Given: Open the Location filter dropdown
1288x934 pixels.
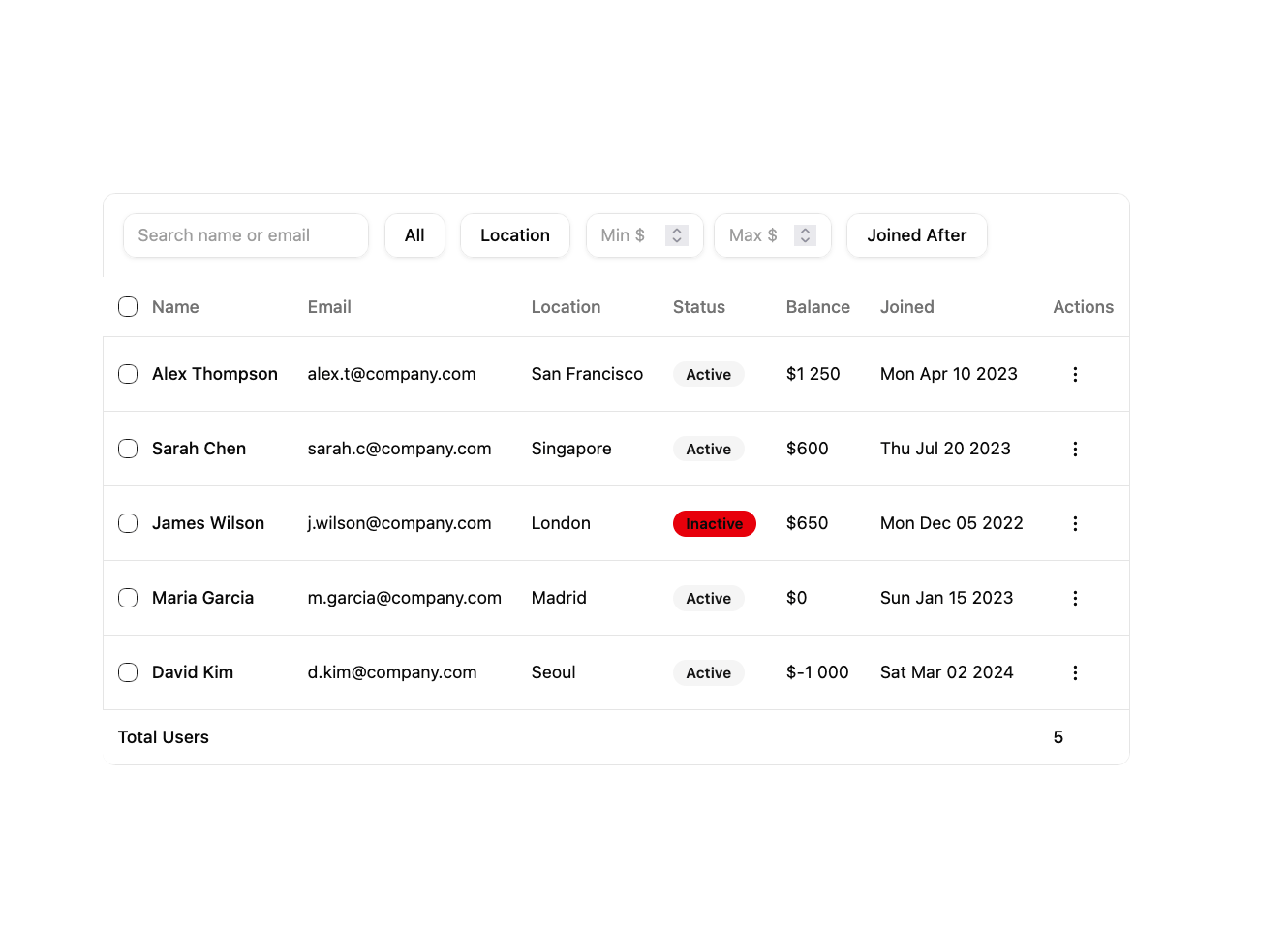Looking at the screenshot, I should pyautogui.click(x=515, y=235).
